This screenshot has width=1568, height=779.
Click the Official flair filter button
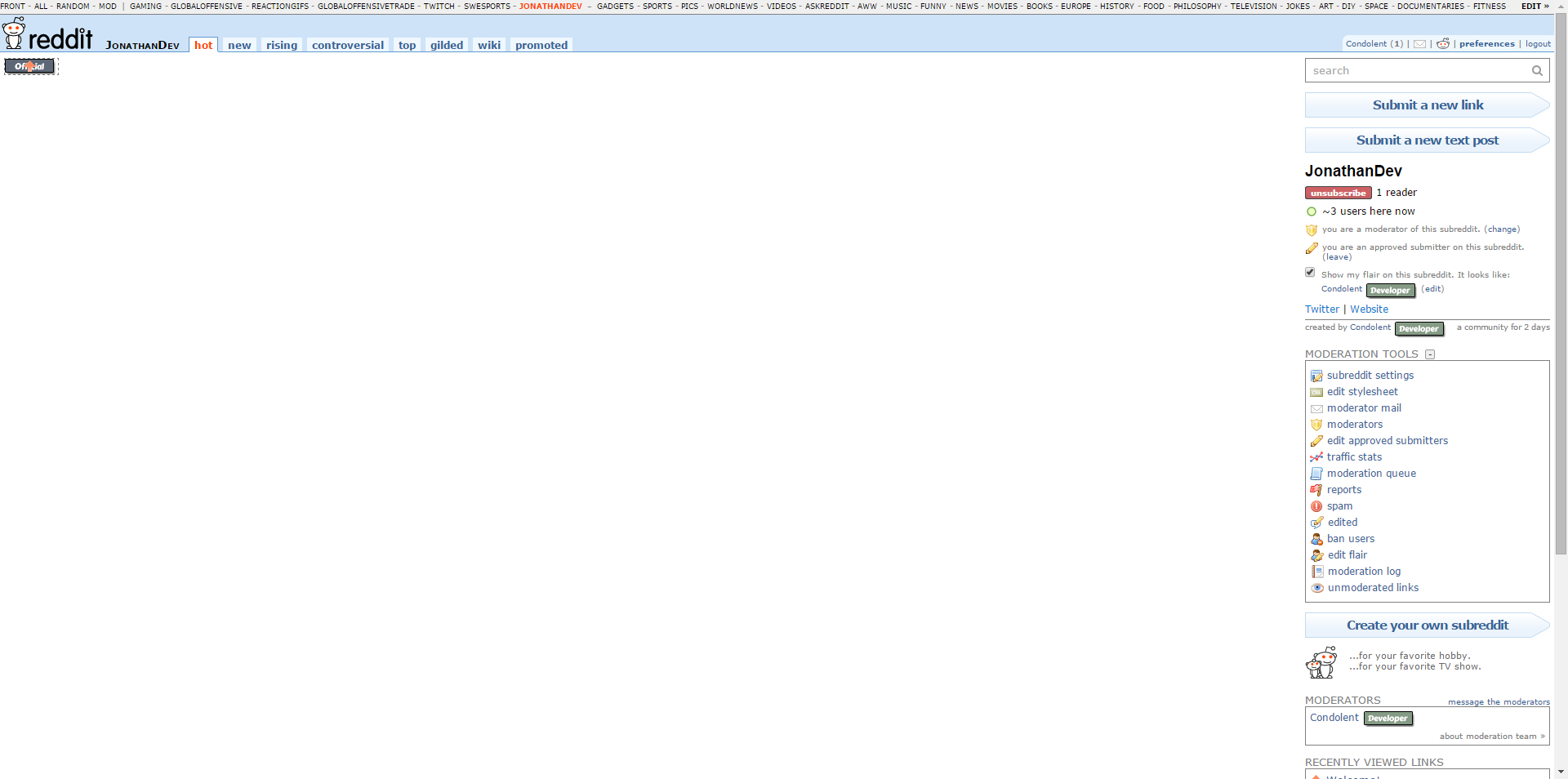[x=30, y=66]
